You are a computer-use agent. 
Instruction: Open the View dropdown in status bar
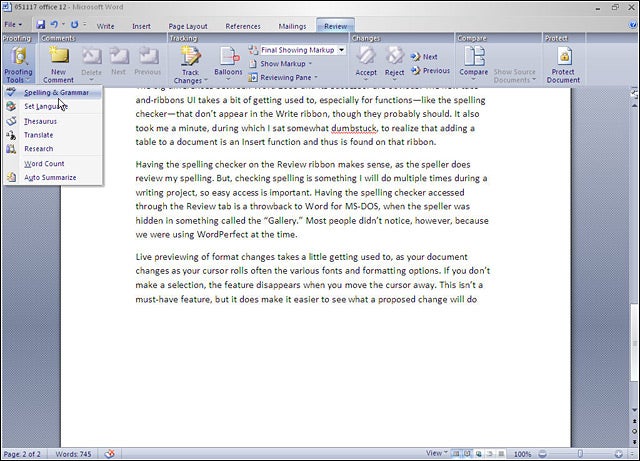[x=436, y=453]
